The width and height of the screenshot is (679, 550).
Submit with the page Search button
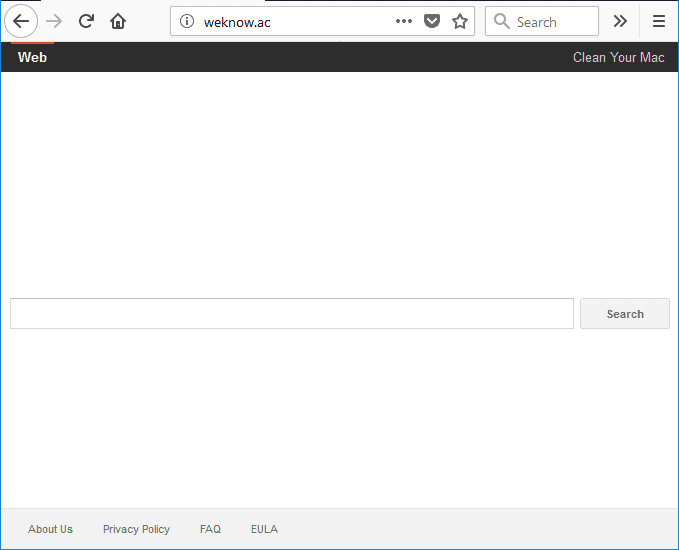pyautogui.click(x=625, y=314)
